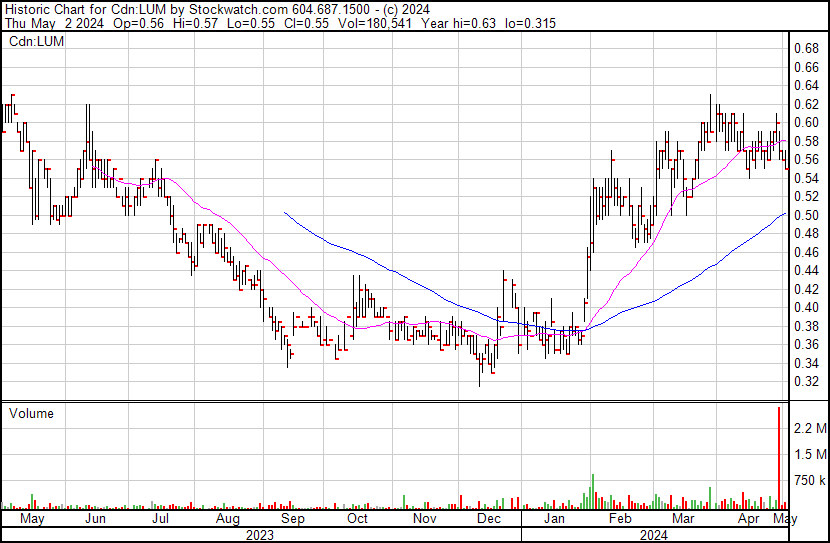Click the 0.42 price axis label
This screenshot has height=543, width=830.
tap(806, 289)
